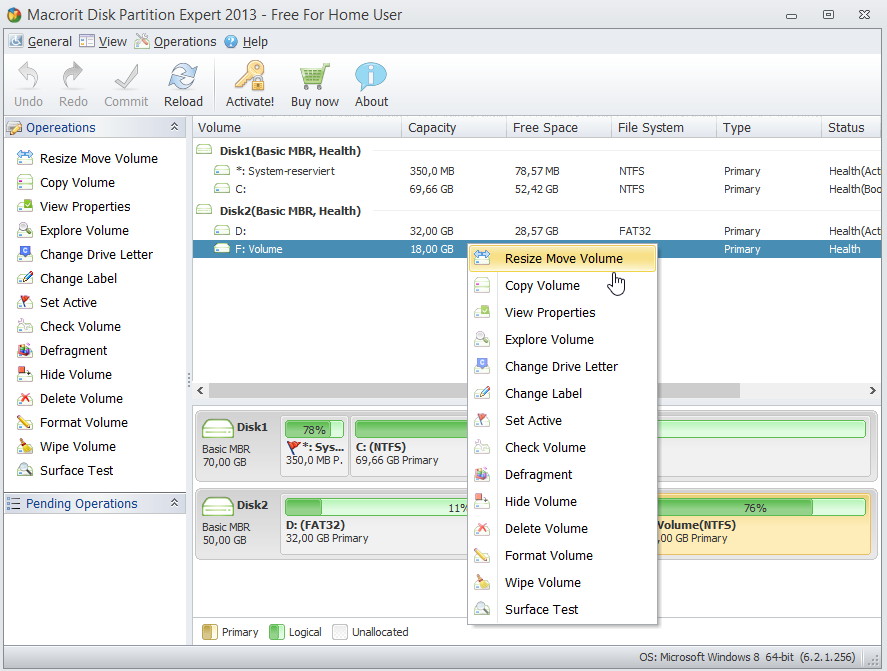
Task: Select the System-reserviert volume row
Action: click(x=537, y=171)
